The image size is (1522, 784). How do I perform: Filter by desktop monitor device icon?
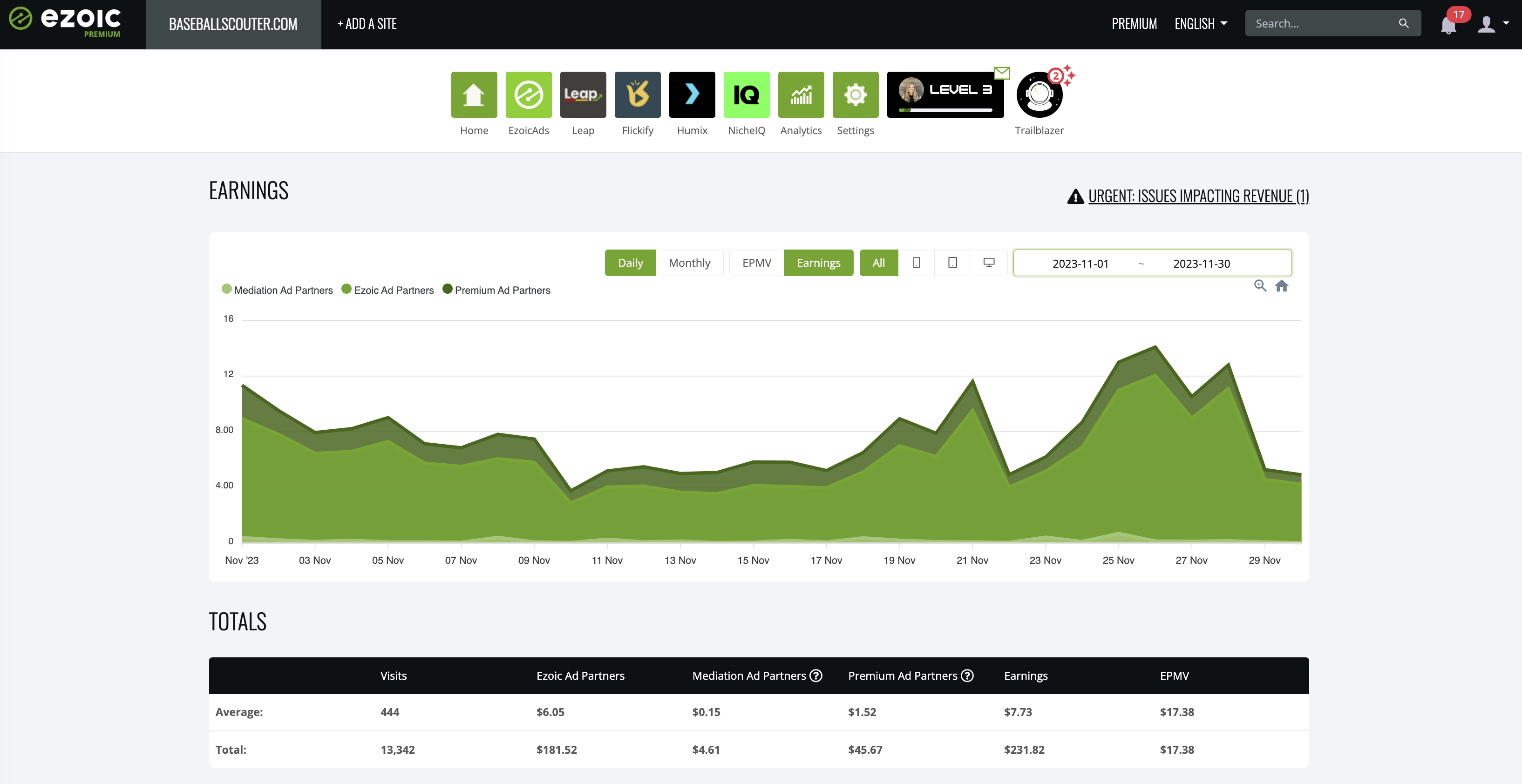pos(988,263)
